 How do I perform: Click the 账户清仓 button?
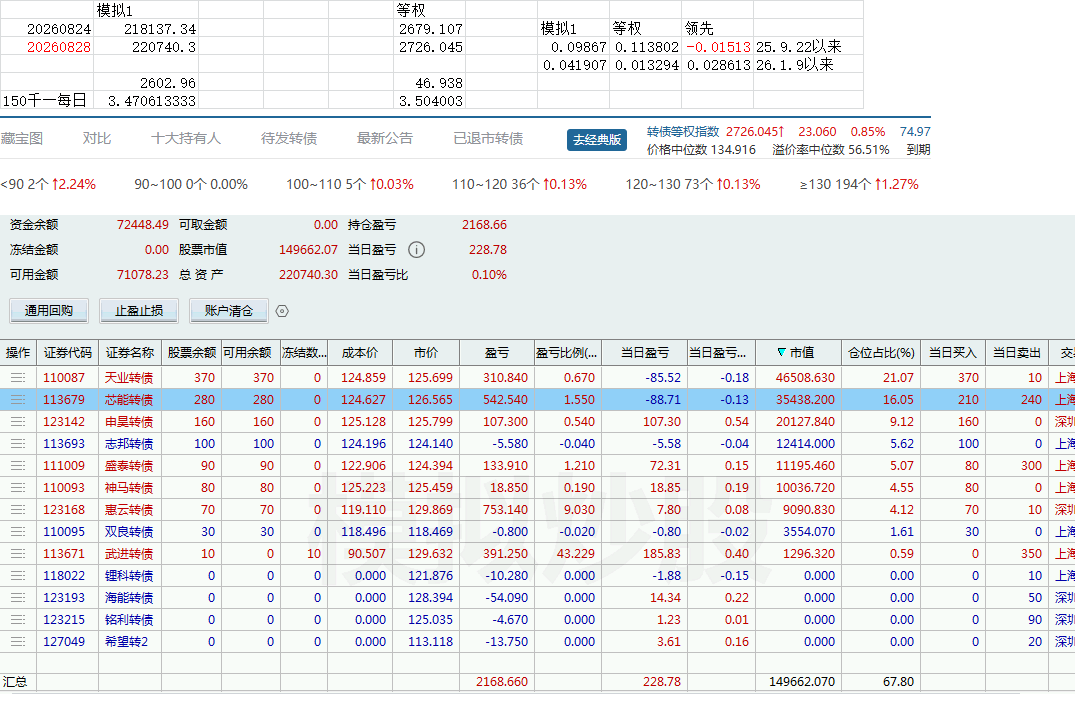(228, 311)
